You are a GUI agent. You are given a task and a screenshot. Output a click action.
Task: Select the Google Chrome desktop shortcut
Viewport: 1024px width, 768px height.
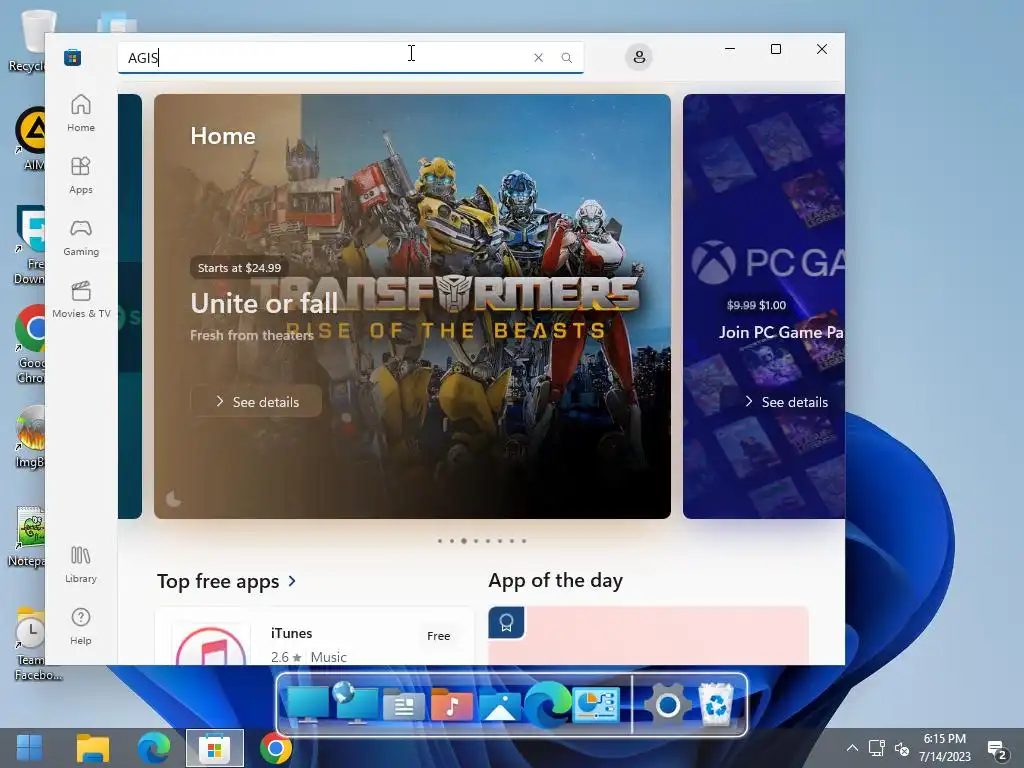30,345
